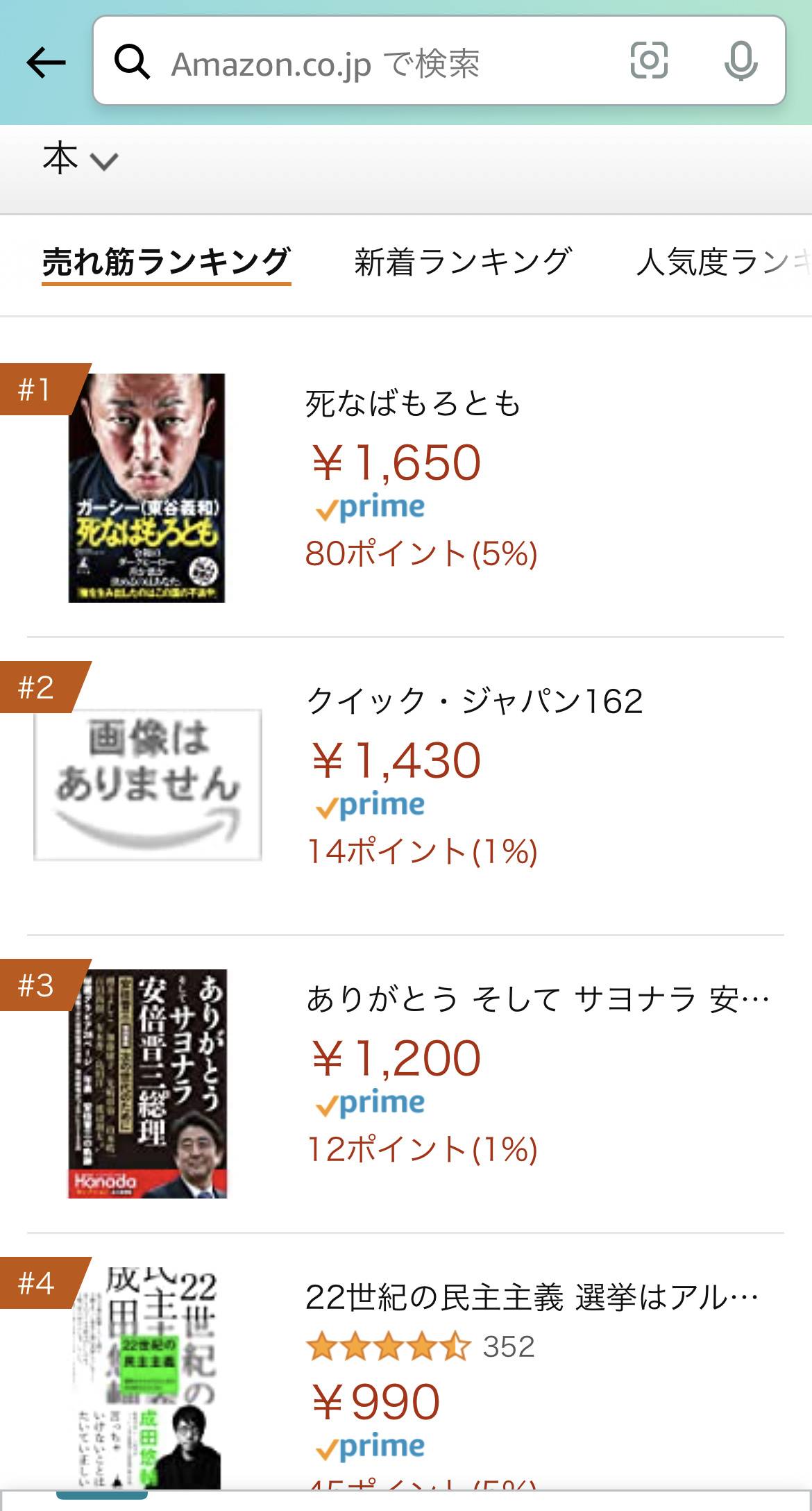Open the 死なばもろとも book title

413,404
